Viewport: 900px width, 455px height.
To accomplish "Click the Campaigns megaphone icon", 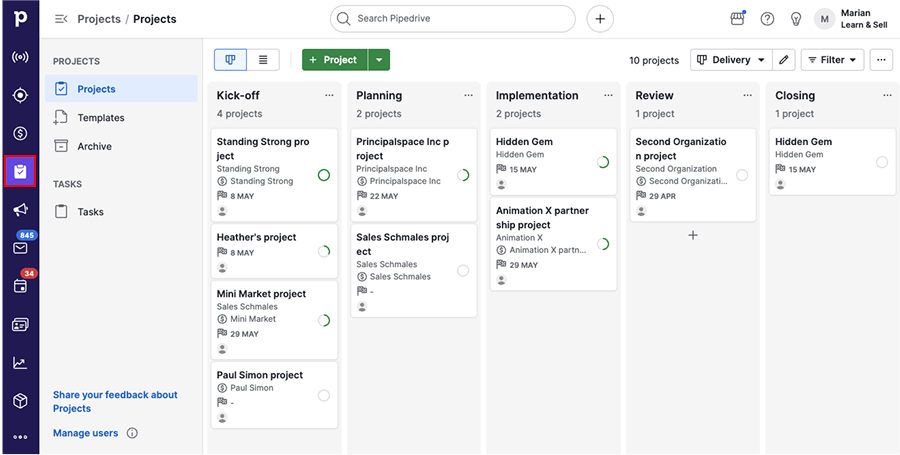I will tap(19, 210).
